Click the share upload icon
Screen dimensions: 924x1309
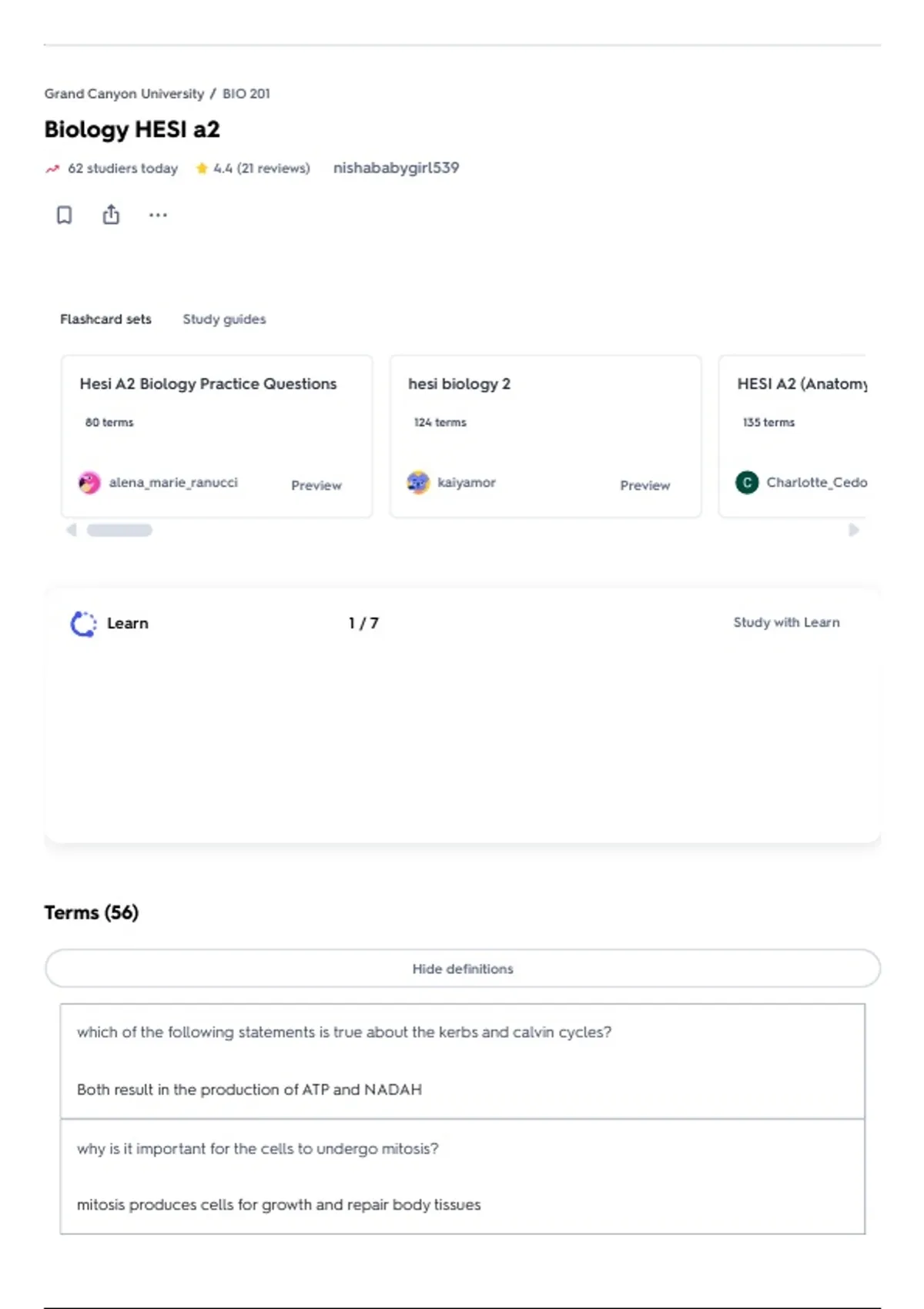pyautogui.click(x=111, y=215)
